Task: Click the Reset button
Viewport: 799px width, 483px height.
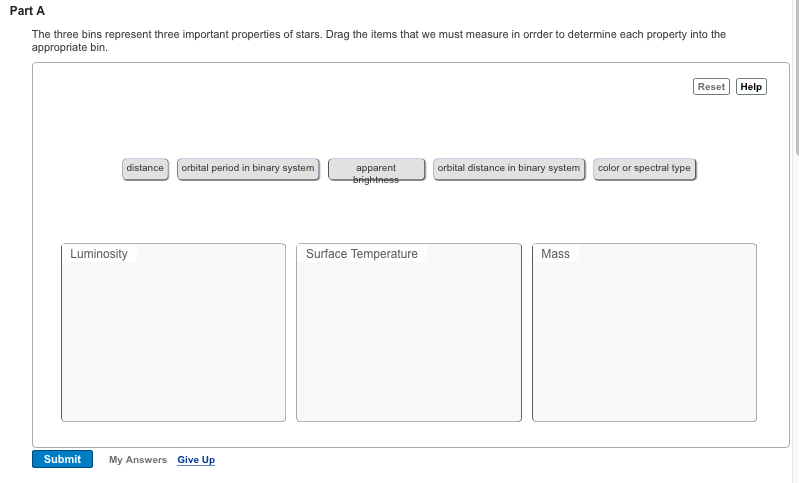Action: (711, 87)
